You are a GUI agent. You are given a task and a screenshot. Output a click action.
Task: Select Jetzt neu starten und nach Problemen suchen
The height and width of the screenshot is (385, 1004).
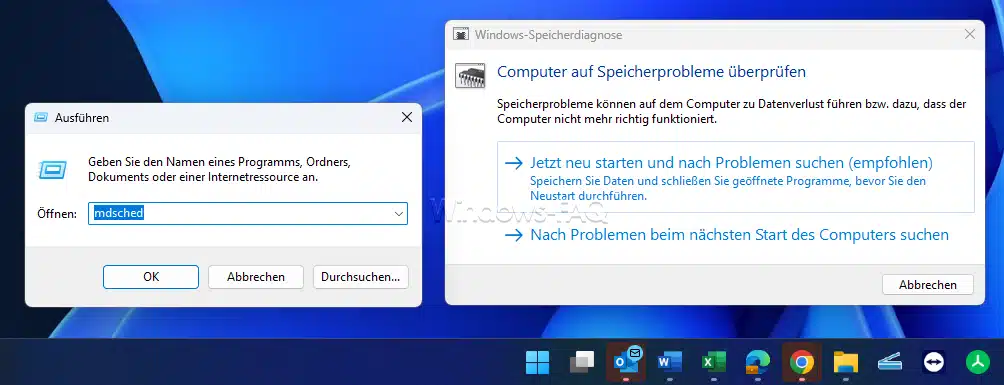coord(736,177)
